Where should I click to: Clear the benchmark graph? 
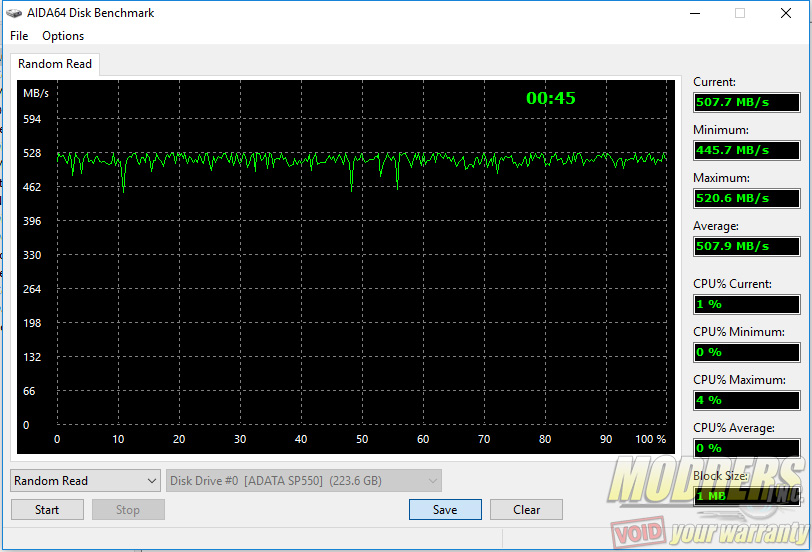point(526,510)
